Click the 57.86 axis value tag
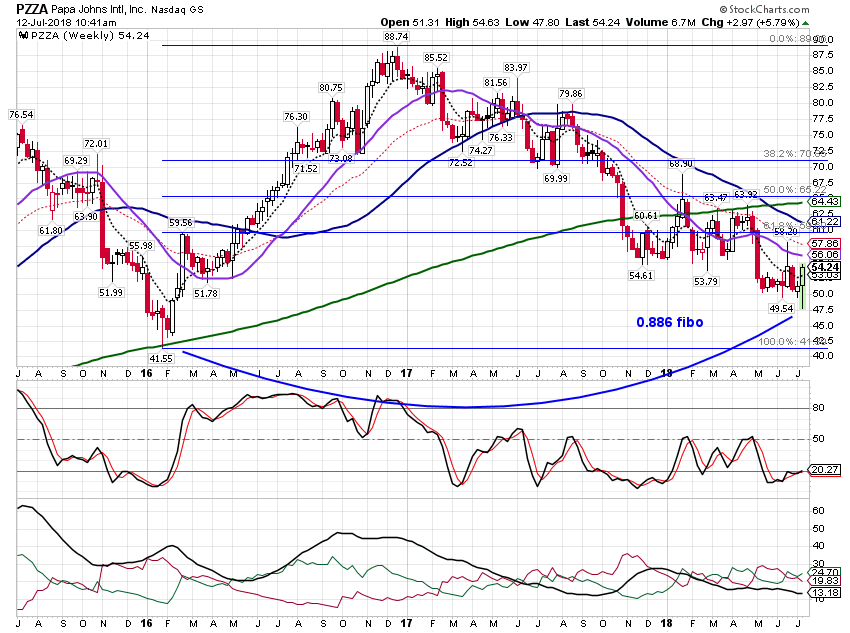Screen dimensions: 850x633 click(825, 244)
